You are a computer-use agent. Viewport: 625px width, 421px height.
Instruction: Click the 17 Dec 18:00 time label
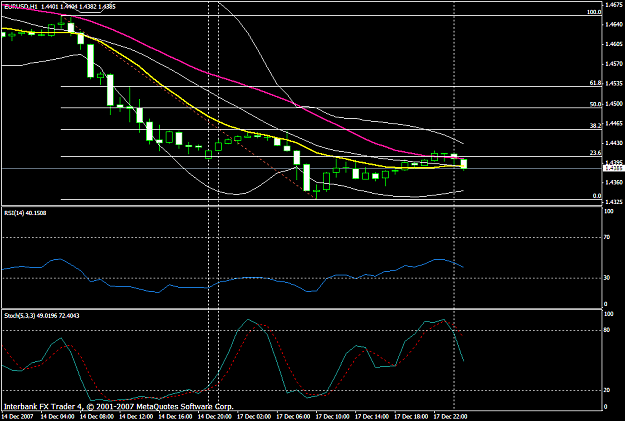click(411, 416)
